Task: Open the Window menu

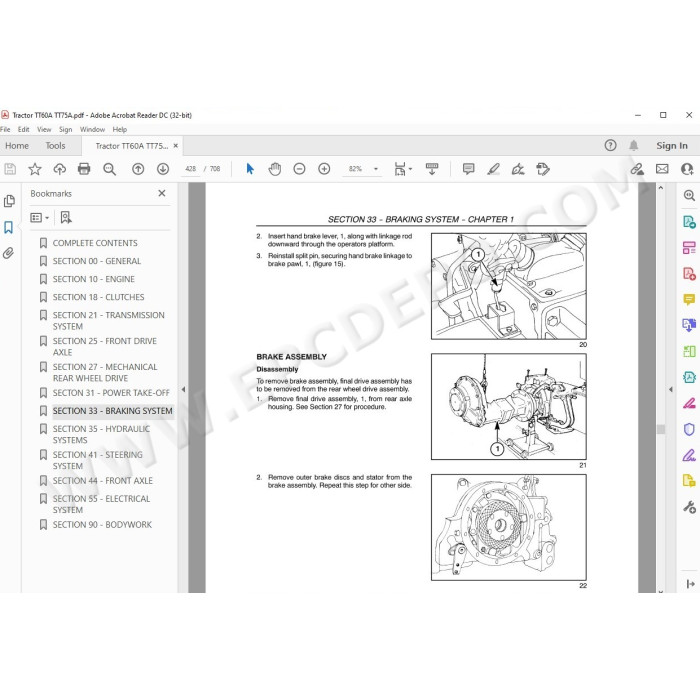Action: 92,129
